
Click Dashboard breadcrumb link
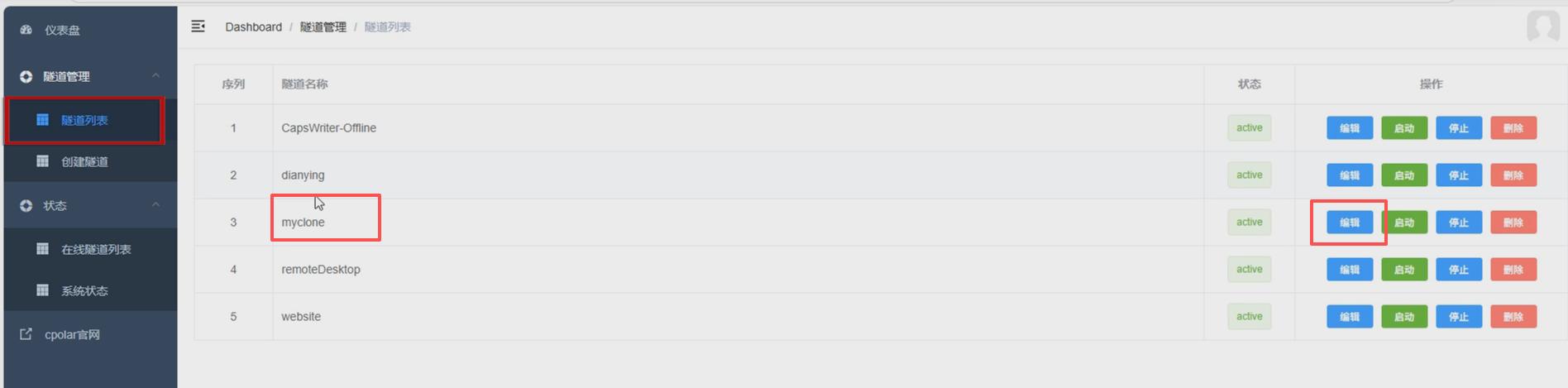click(x=253, y=27)
